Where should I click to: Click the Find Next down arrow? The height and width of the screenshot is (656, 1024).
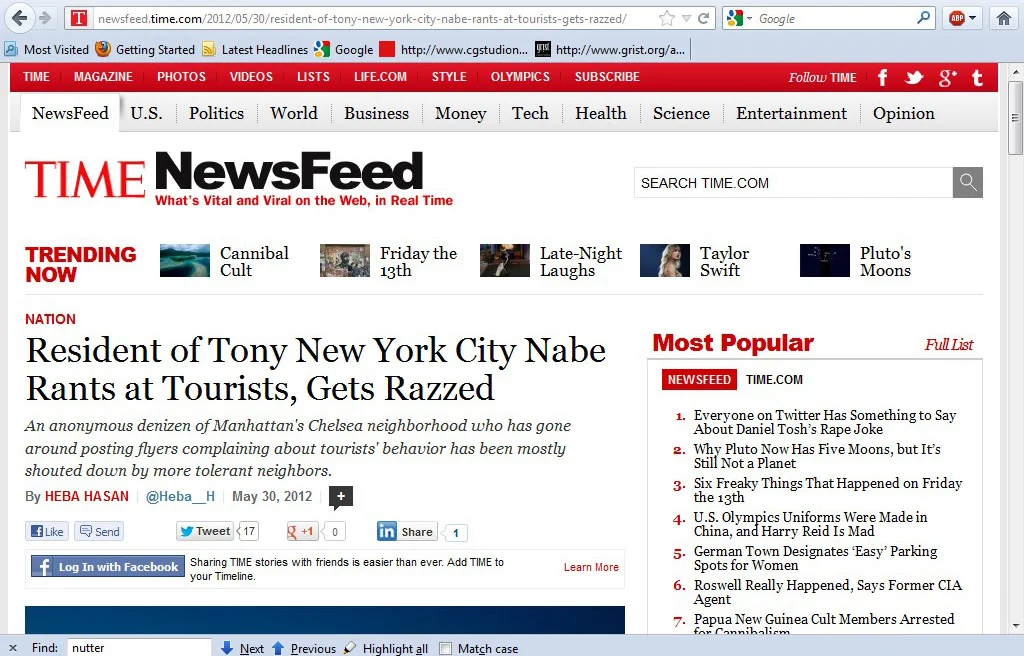click(x=227, y=648)
